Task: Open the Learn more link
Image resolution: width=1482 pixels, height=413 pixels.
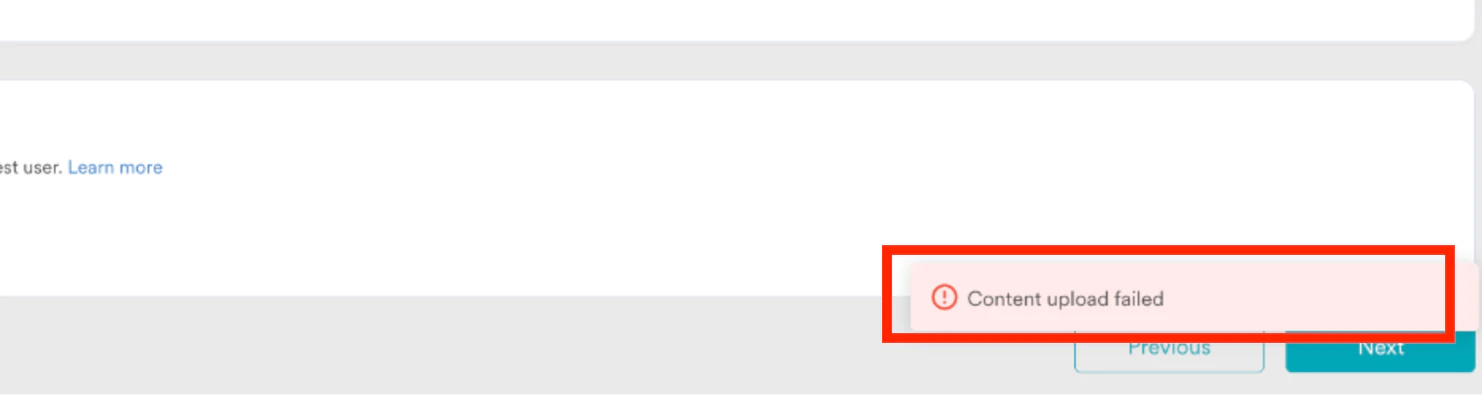Action: [x=115, y=167]
